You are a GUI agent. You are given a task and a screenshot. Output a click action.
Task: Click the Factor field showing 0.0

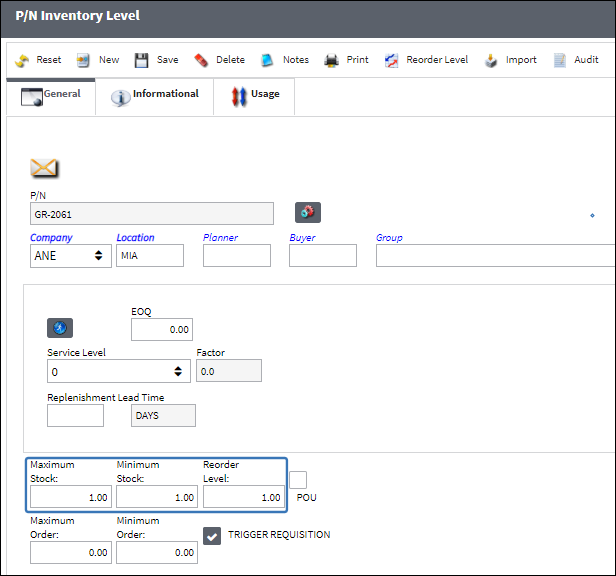[x=229, y=371]
